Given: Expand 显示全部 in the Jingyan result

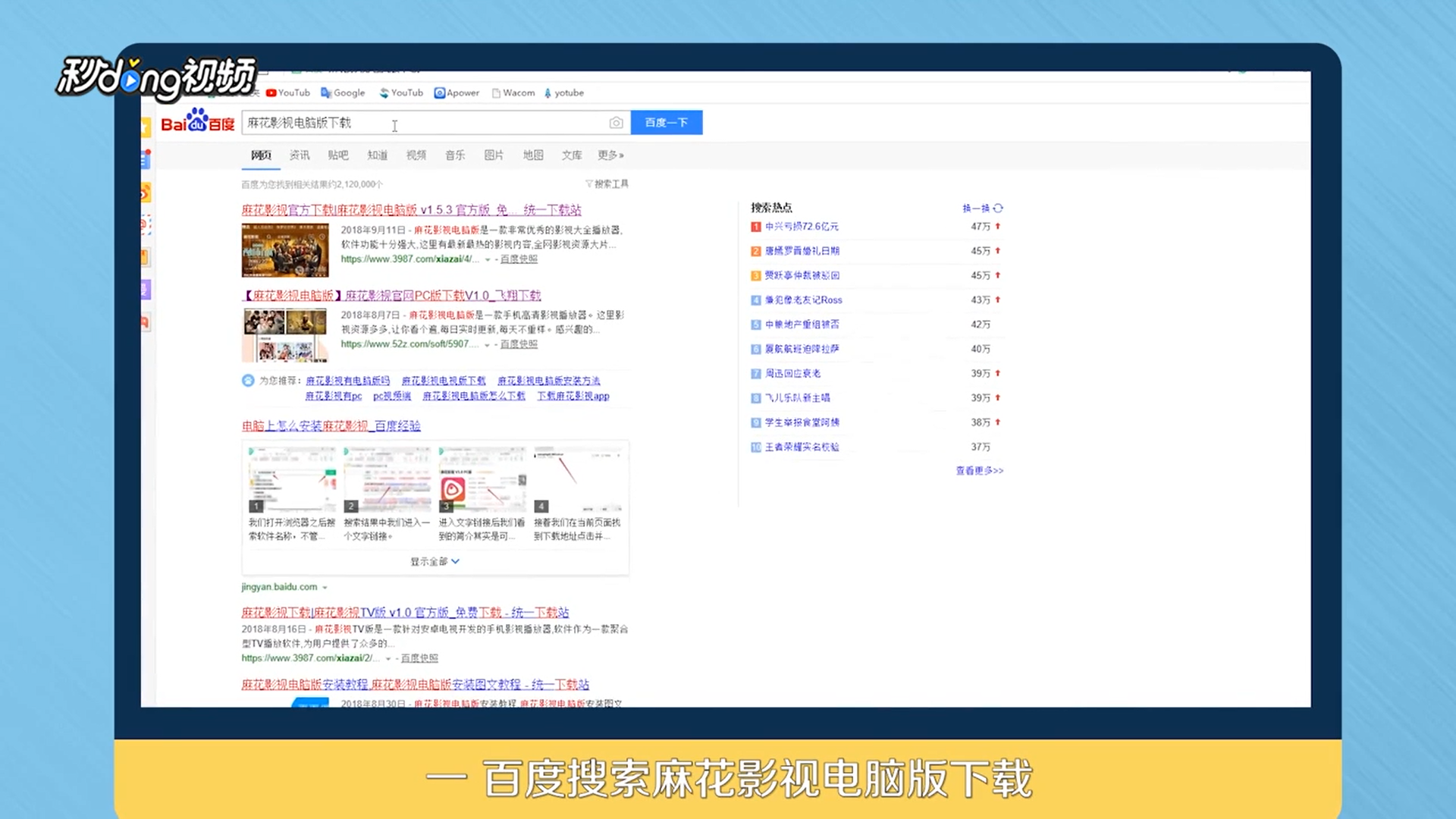Looking at the screenshot, I should (x=435, y=561).
